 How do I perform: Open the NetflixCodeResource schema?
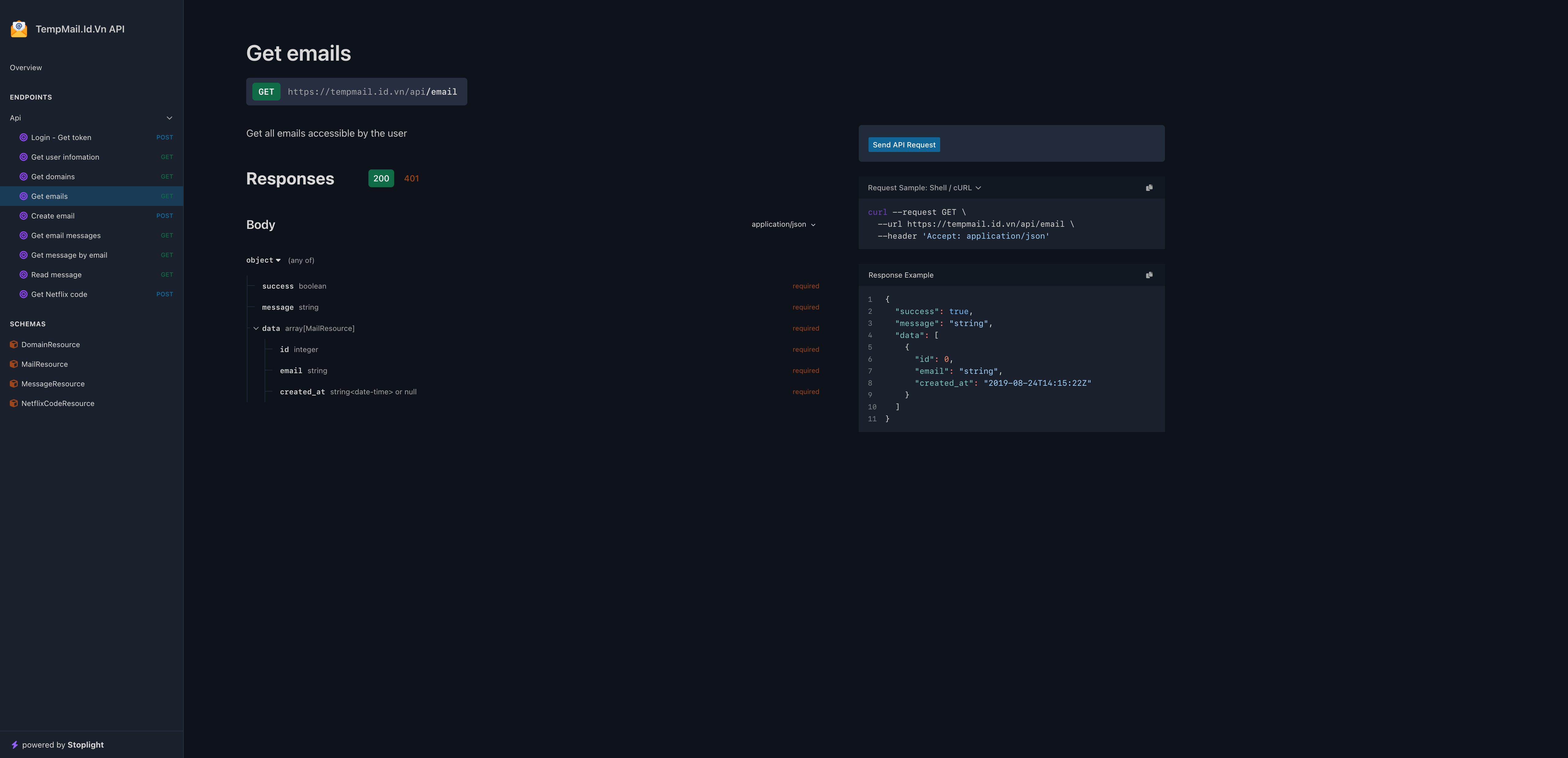91,403
